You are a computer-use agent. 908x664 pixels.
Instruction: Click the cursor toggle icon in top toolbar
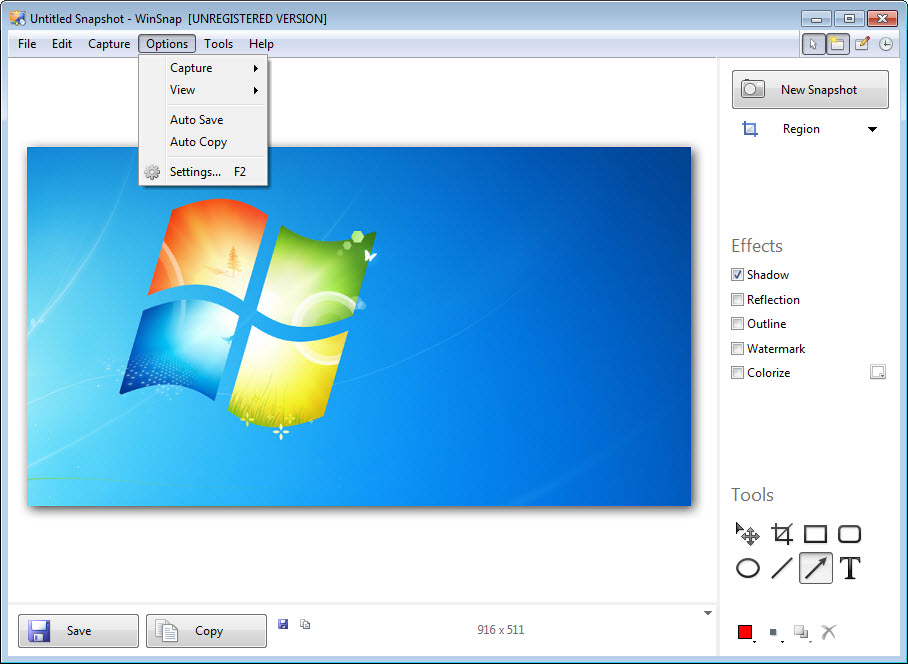pos(813,44)
